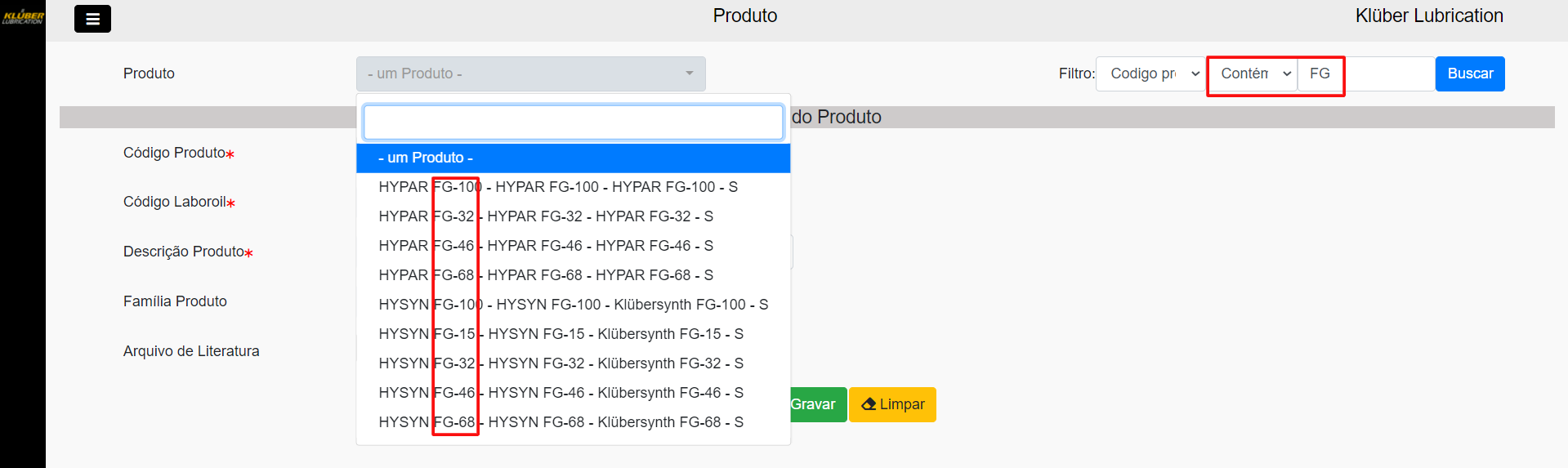Click the dropdown search input box
The width and height of the screenshot is (1568, 468).
click(573, 122)
